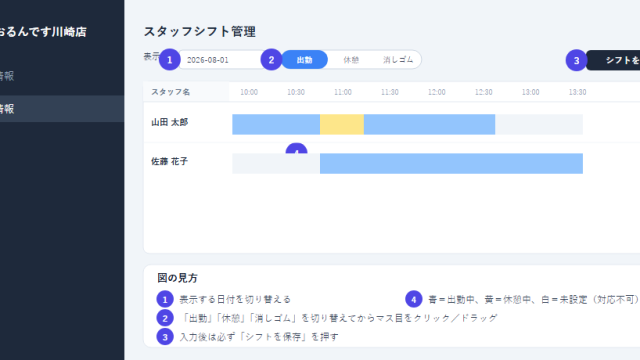This screenshot has height=360, width=640.
Task: Click the 13:30 time column header
Action: (578, 92)
